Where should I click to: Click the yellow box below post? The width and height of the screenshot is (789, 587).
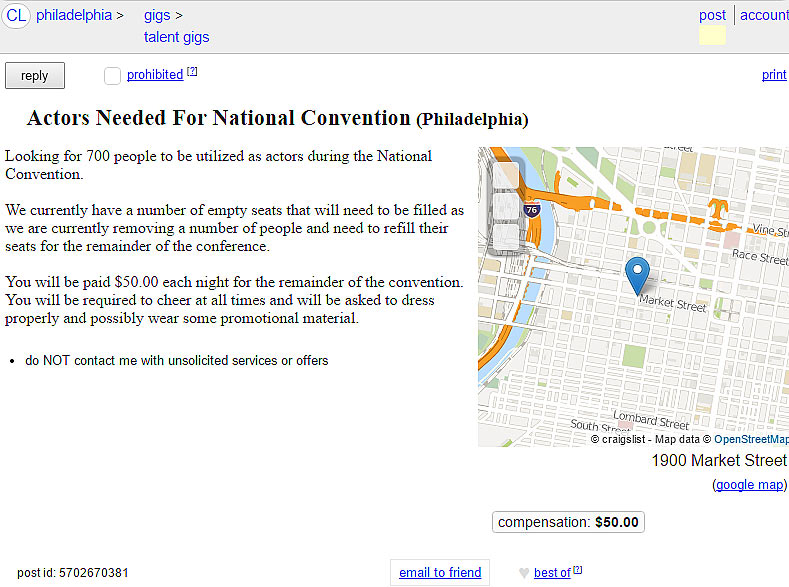coord(712,36)
